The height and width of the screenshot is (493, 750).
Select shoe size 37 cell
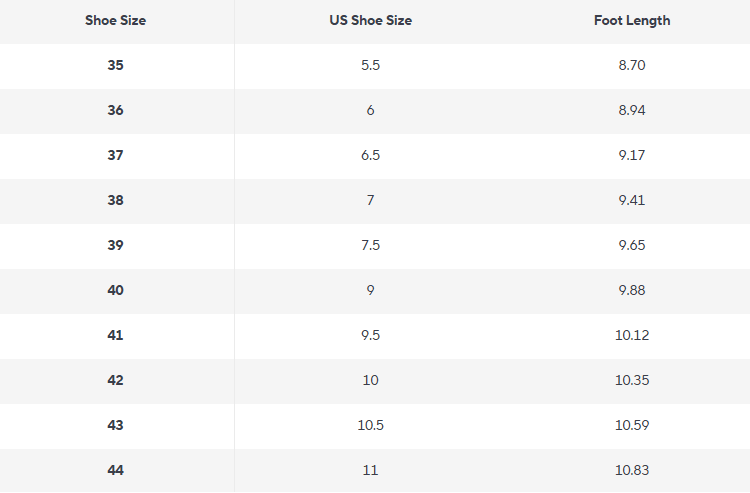coord(115,155)
